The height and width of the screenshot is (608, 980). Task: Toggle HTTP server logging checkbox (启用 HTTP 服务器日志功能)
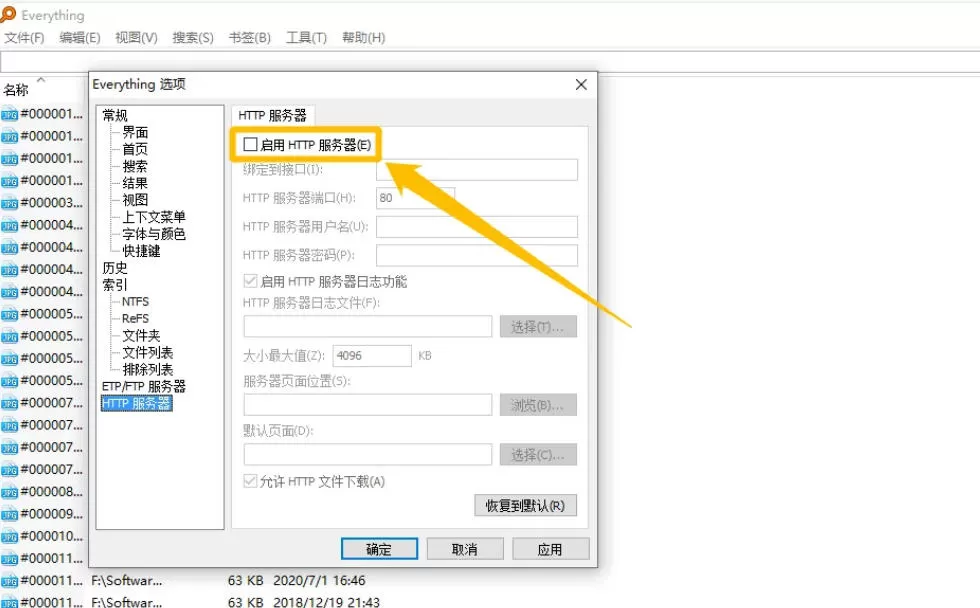pos(250,281)
